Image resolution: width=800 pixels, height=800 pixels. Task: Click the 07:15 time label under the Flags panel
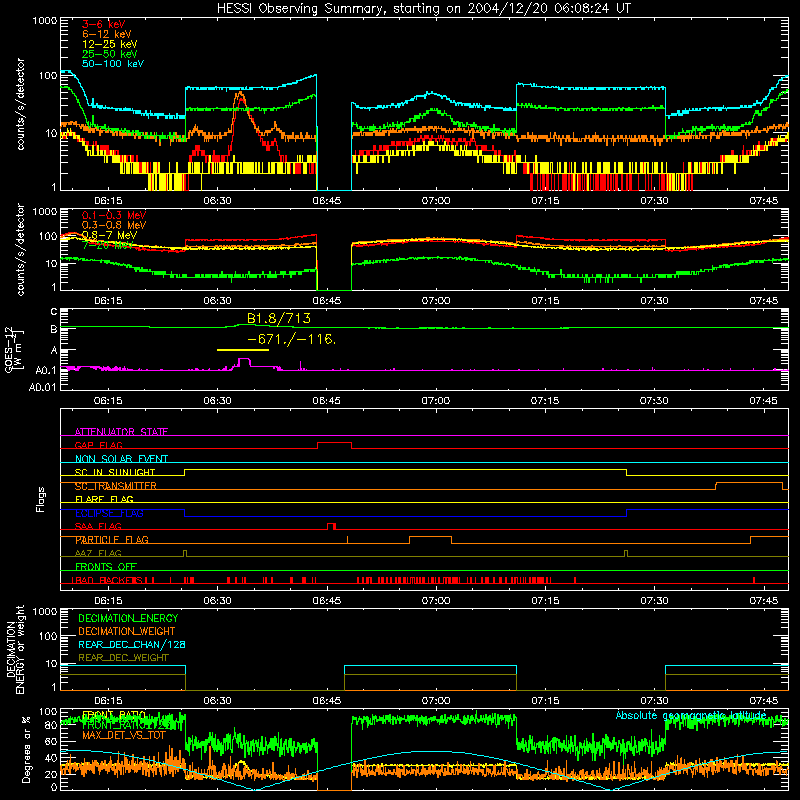[545, 601]
